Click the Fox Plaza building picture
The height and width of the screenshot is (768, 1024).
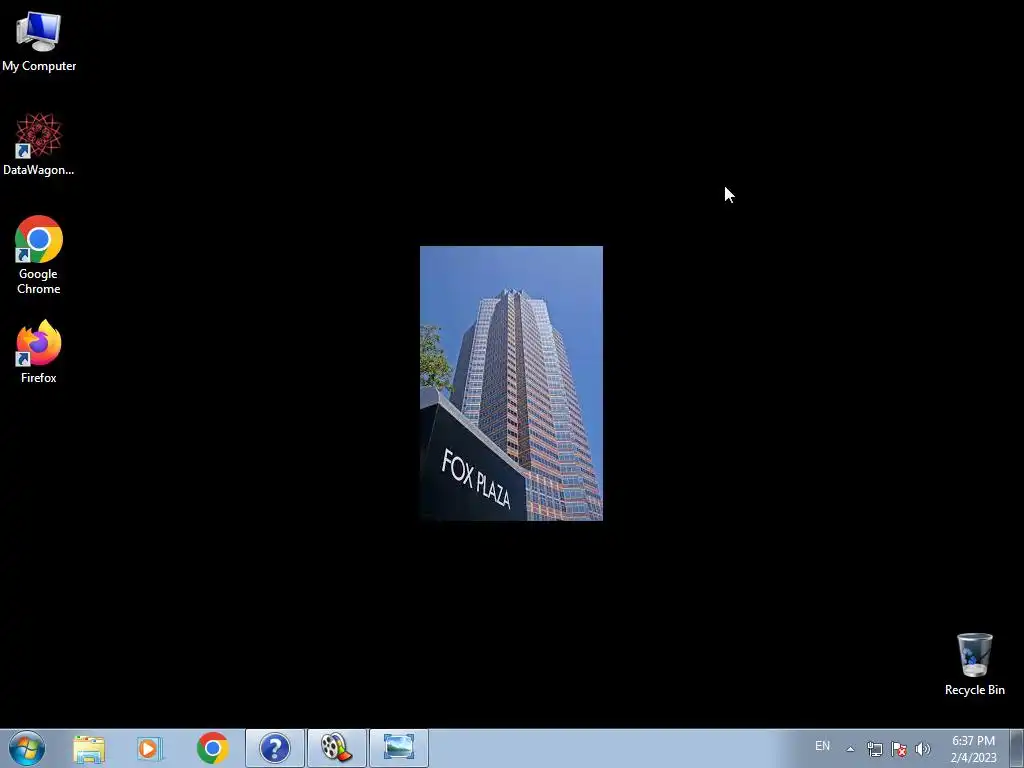[511, 383]
